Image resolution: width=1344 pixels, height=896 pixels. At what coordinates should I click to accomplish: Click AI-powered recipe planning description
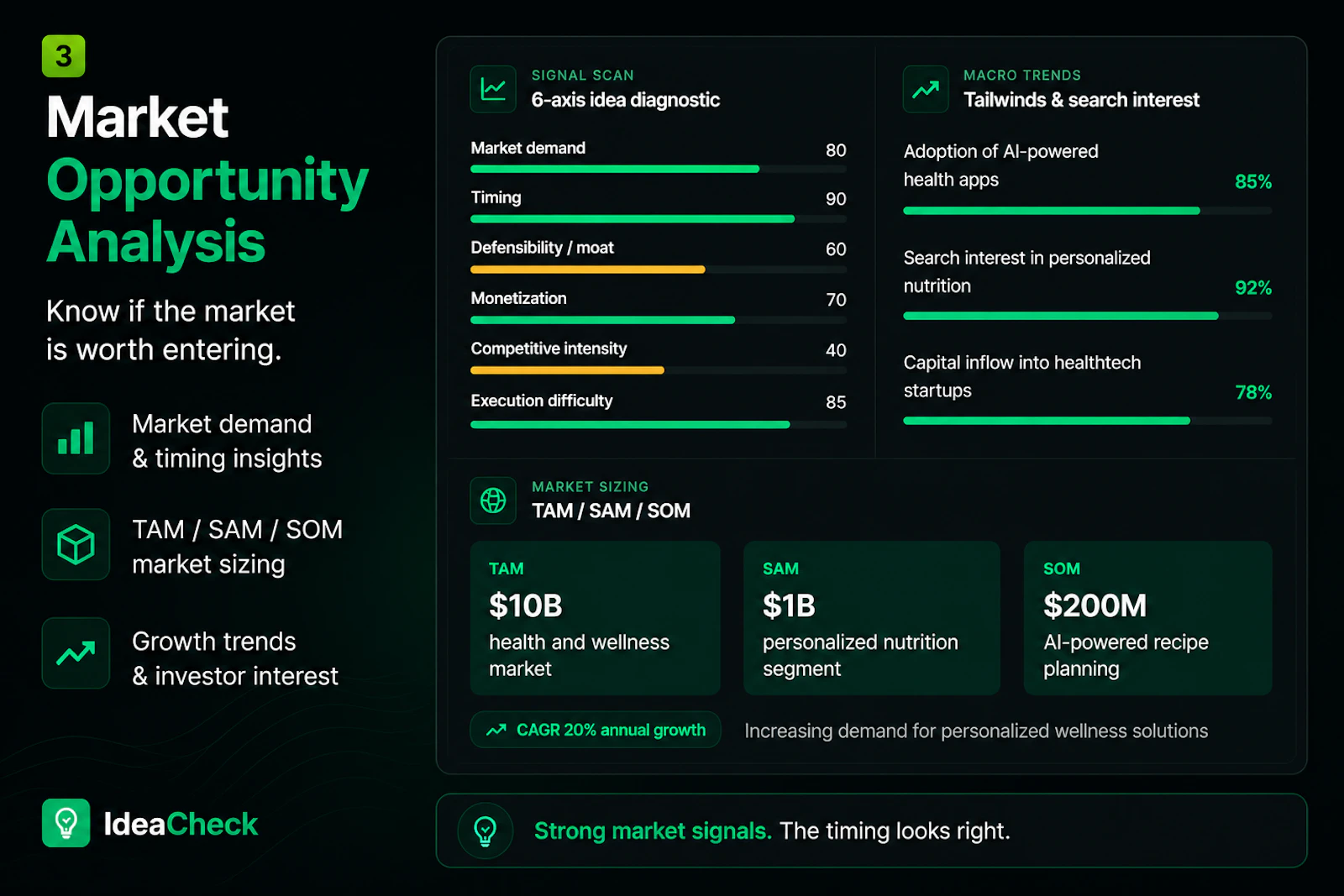(1126, 655)
